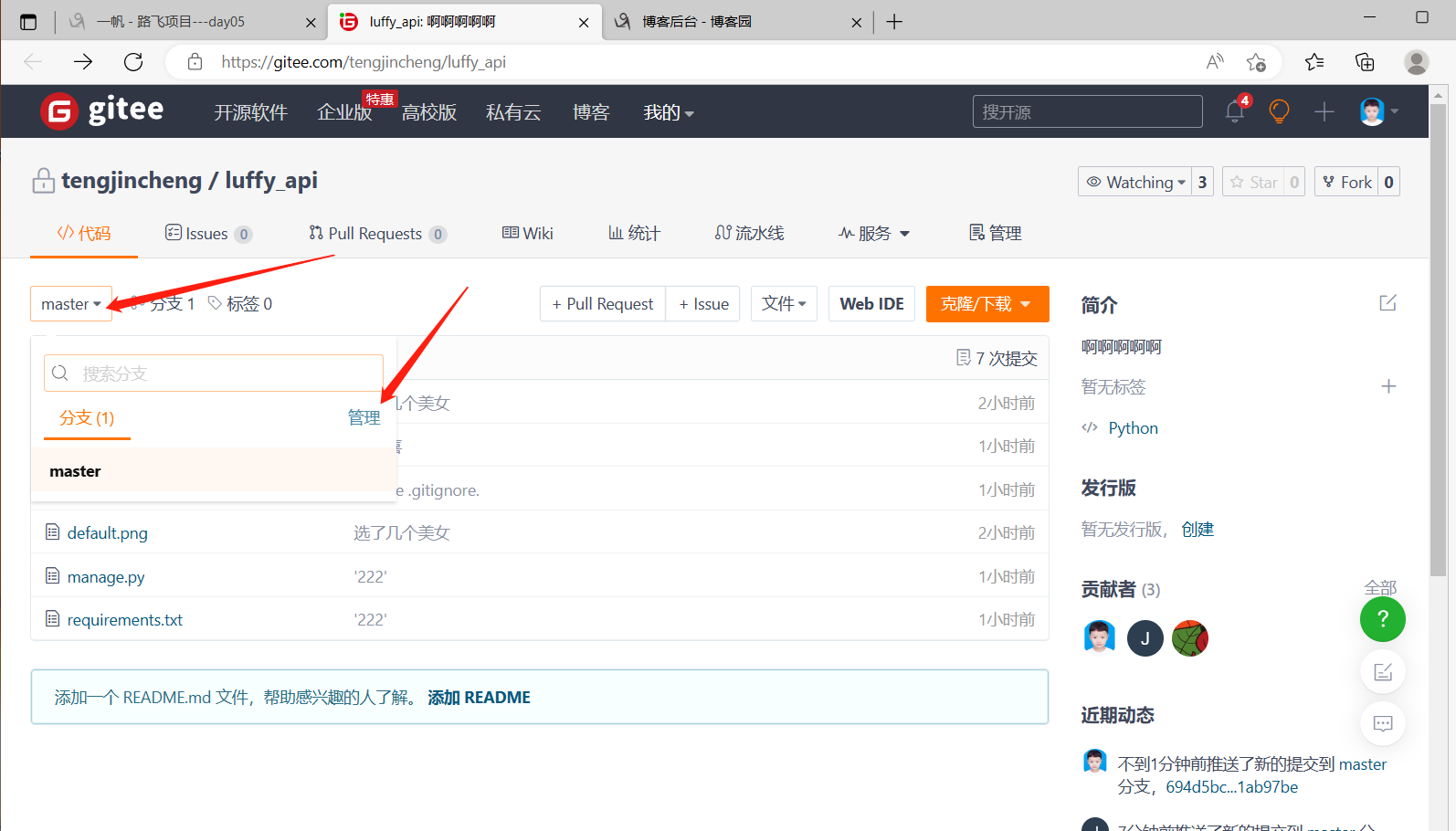Expand the Watching dropdown

[x=1135, y=182]
